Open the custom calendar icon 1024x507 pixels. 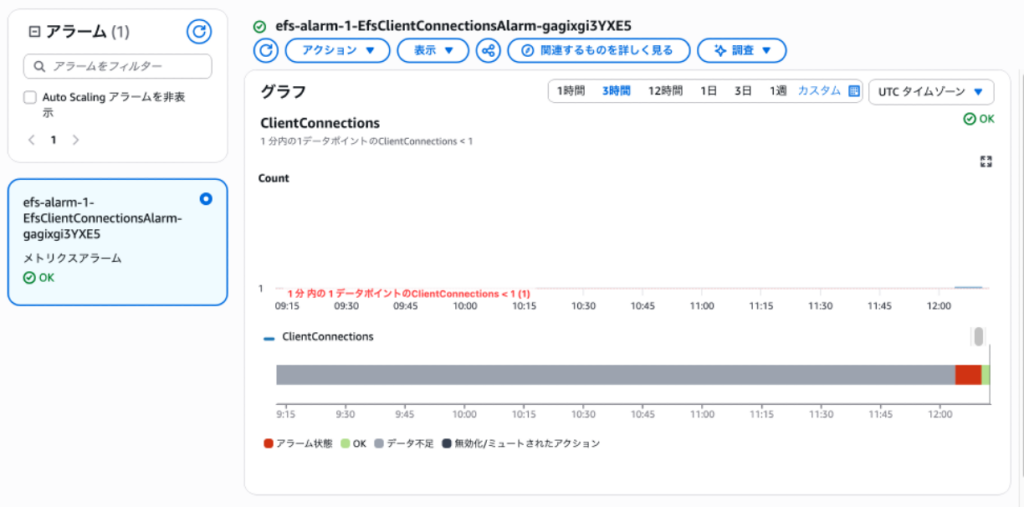(x=854, y=91)
